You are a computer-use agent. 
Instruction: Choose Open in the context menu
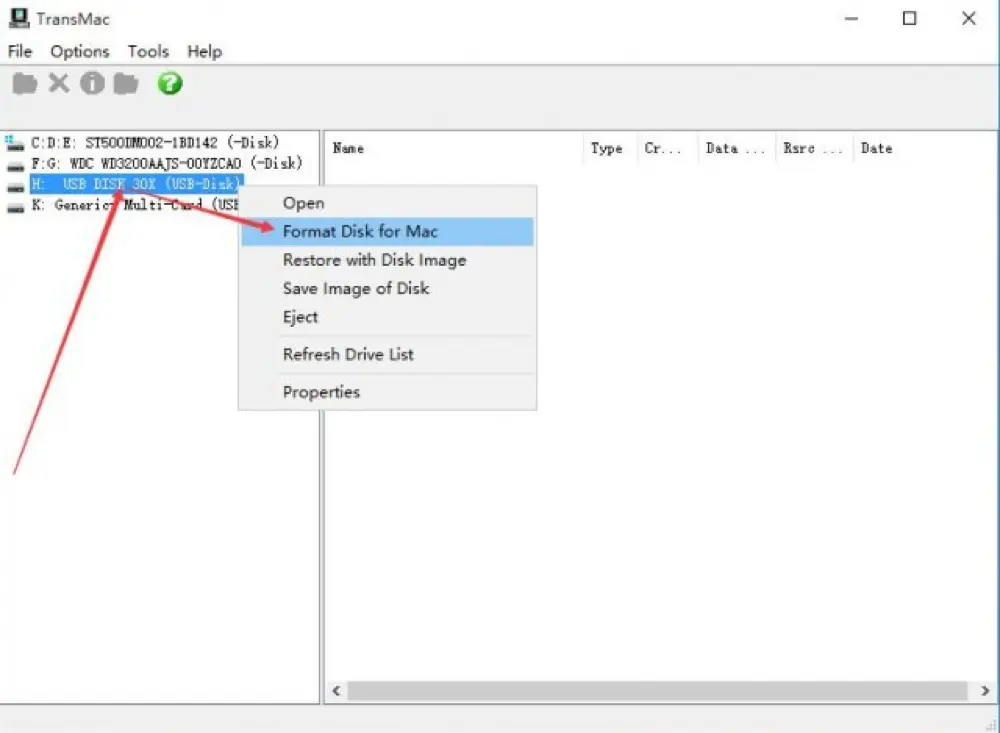coord(387,203)
